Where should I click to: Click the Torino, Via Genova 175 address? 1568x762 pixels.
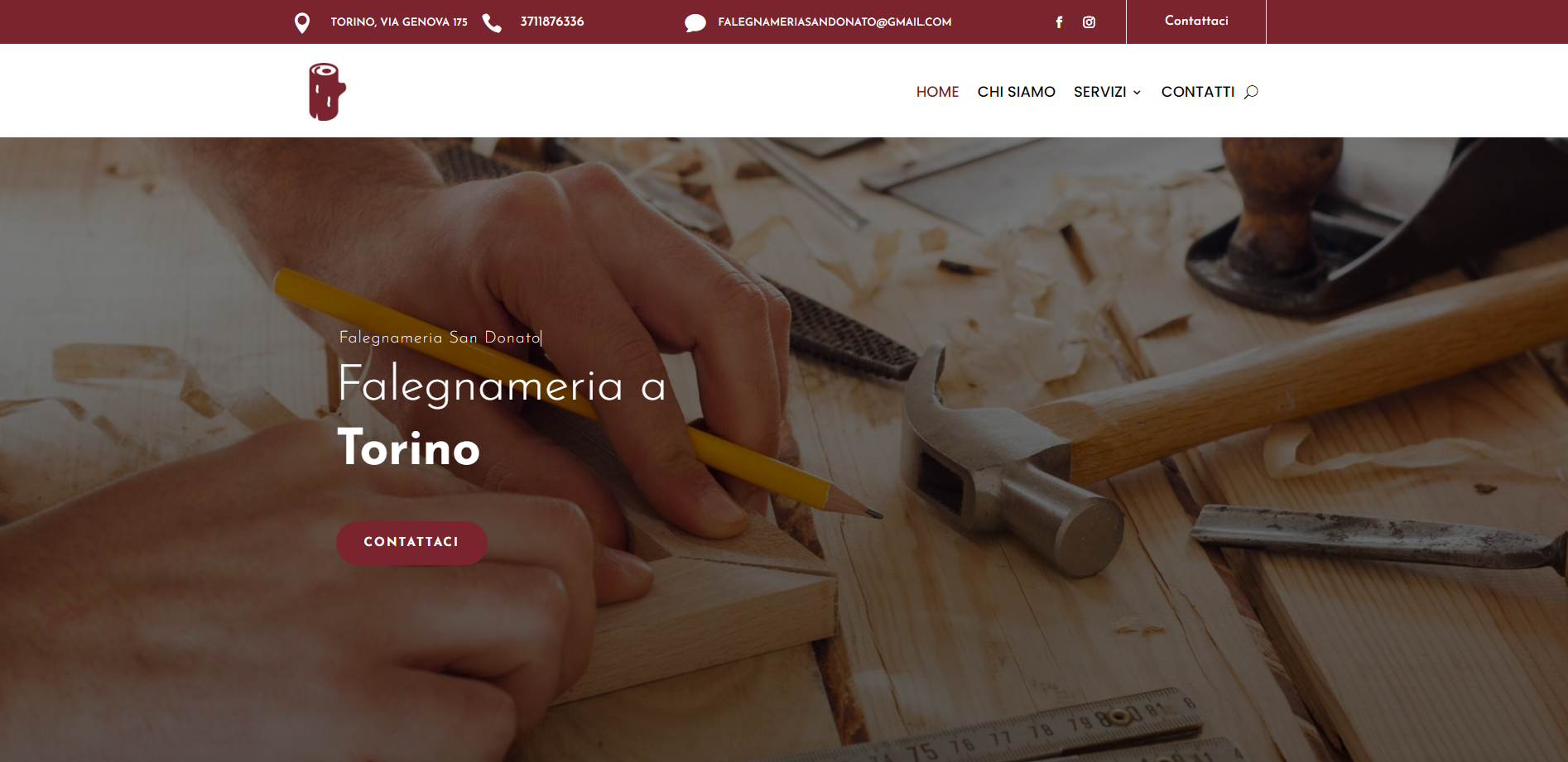pyautogui.click(x=399, y=22)
